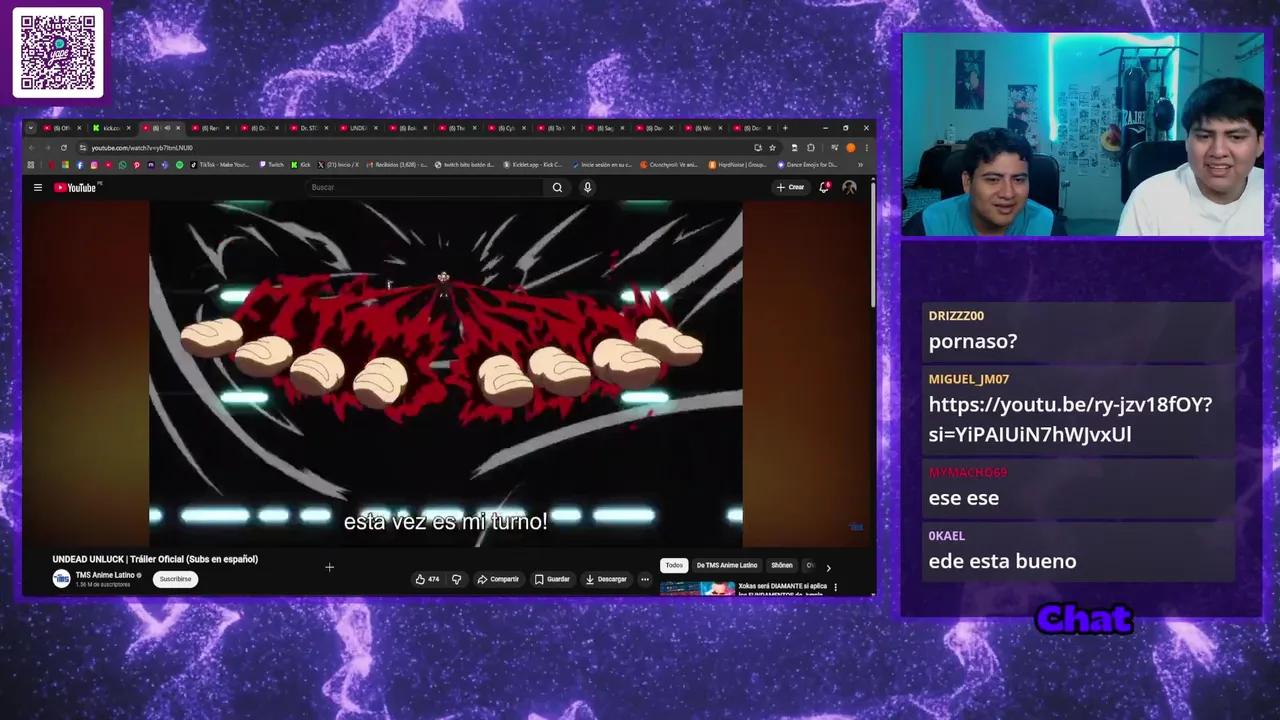
Task: Open the Recibidos Gmail bookmark
Action: click(x=397, y=165)
